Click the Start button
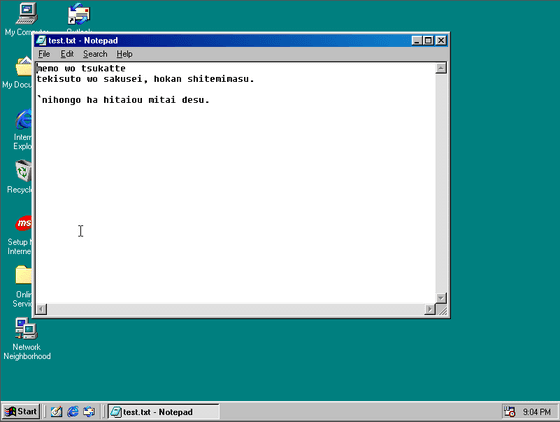Viewport: 560px width, 422px height. 21,412
